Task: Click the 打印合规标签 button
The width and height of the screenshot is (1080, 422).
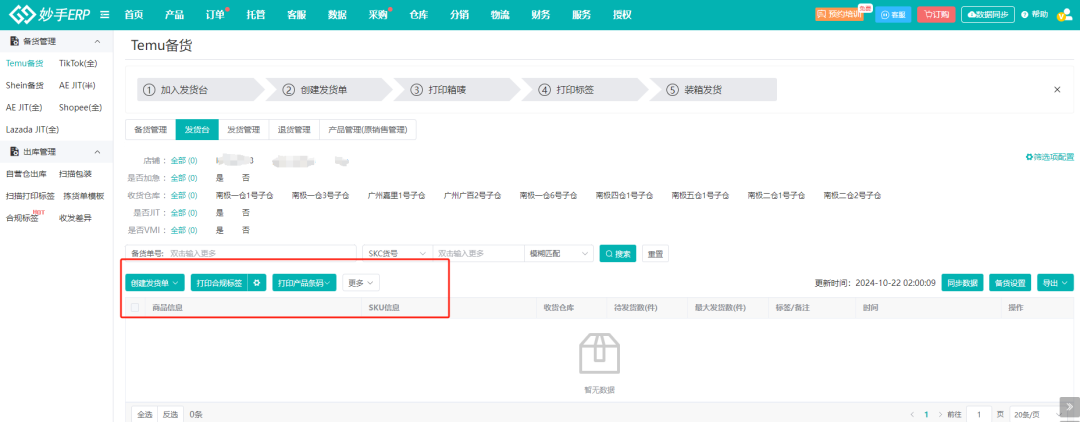Action: click(x=219, y=282)
